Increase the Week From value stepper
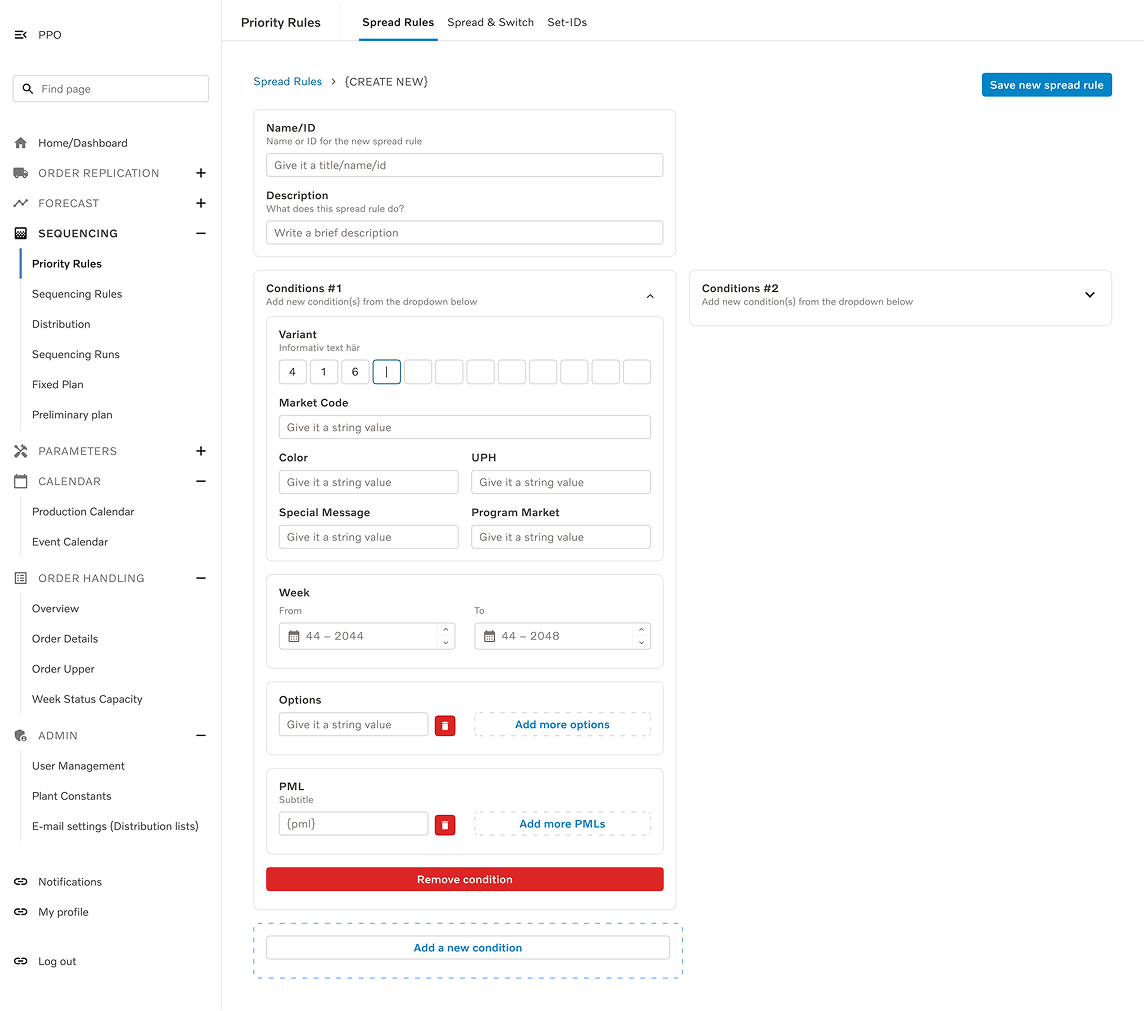1144x1011 pixels. pyautogui.click(x=446, y=630)
